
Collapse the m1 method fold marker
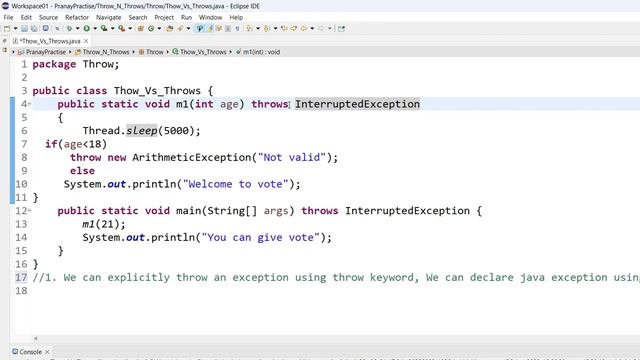(29, 104)
